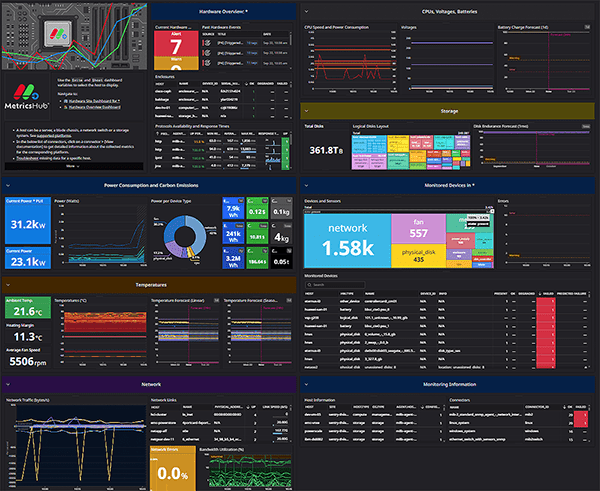Viewport: 600px width, 491px height.
Task: Collapse the Temperatures row chevron
Action: point(6,285)
